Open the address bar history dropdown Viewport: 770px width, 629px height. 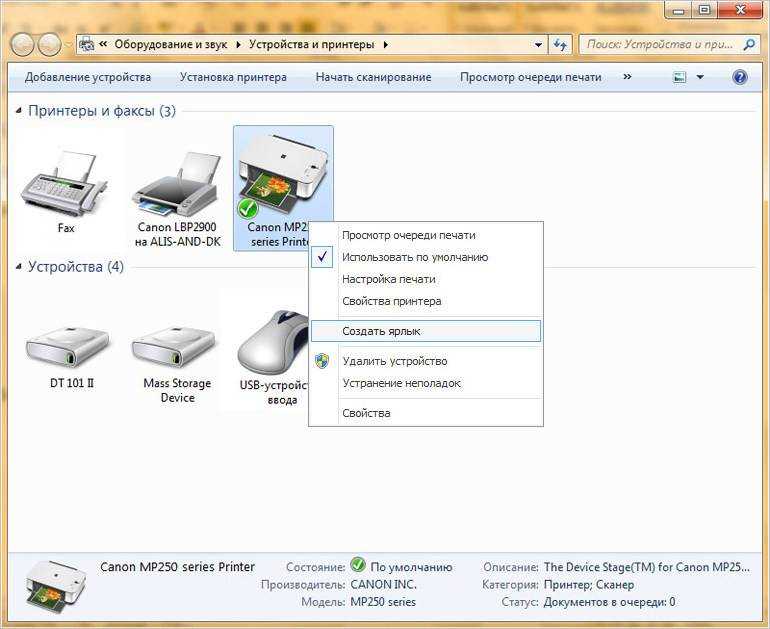tap(539, 45)
